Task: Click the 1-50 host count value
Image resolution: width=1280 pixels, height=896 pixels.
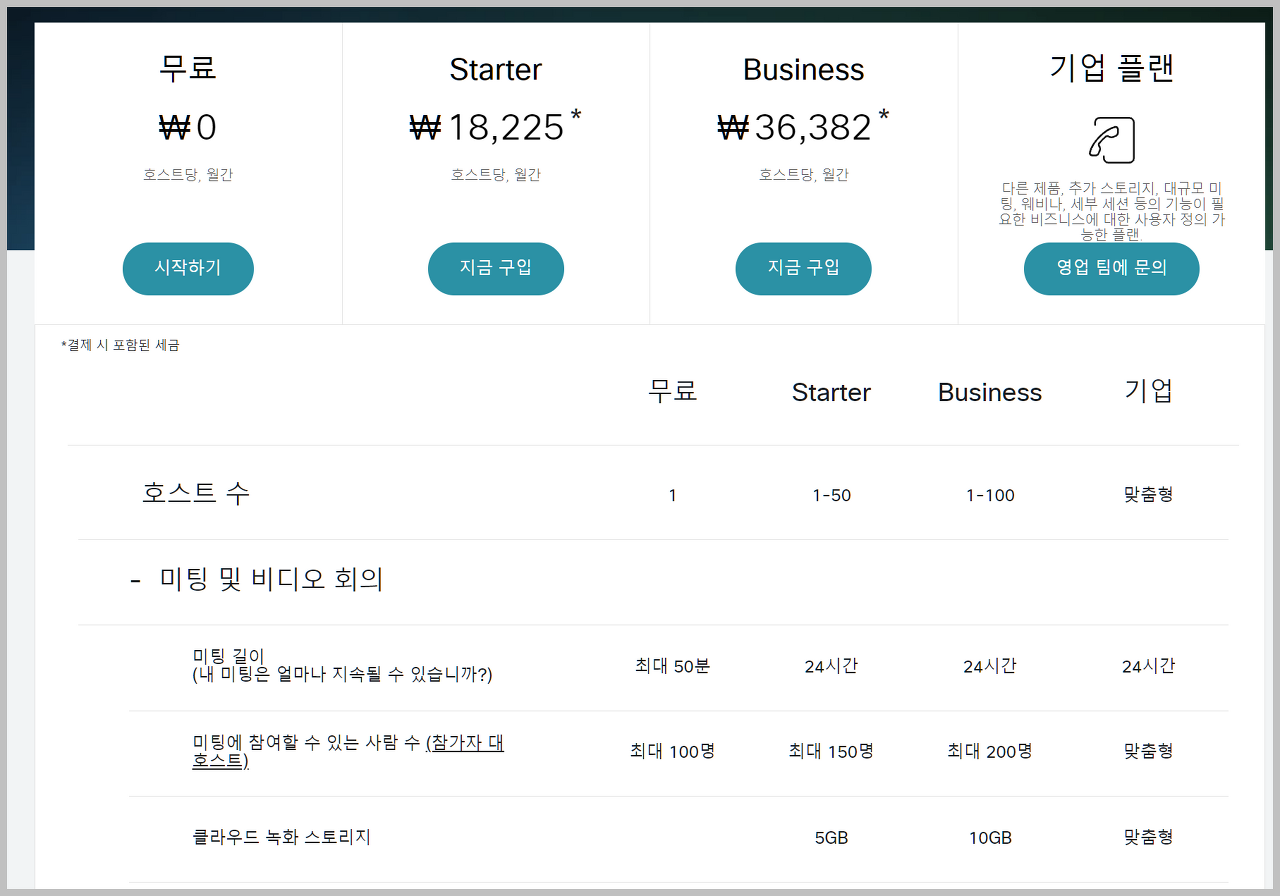Action: point(831,495)
